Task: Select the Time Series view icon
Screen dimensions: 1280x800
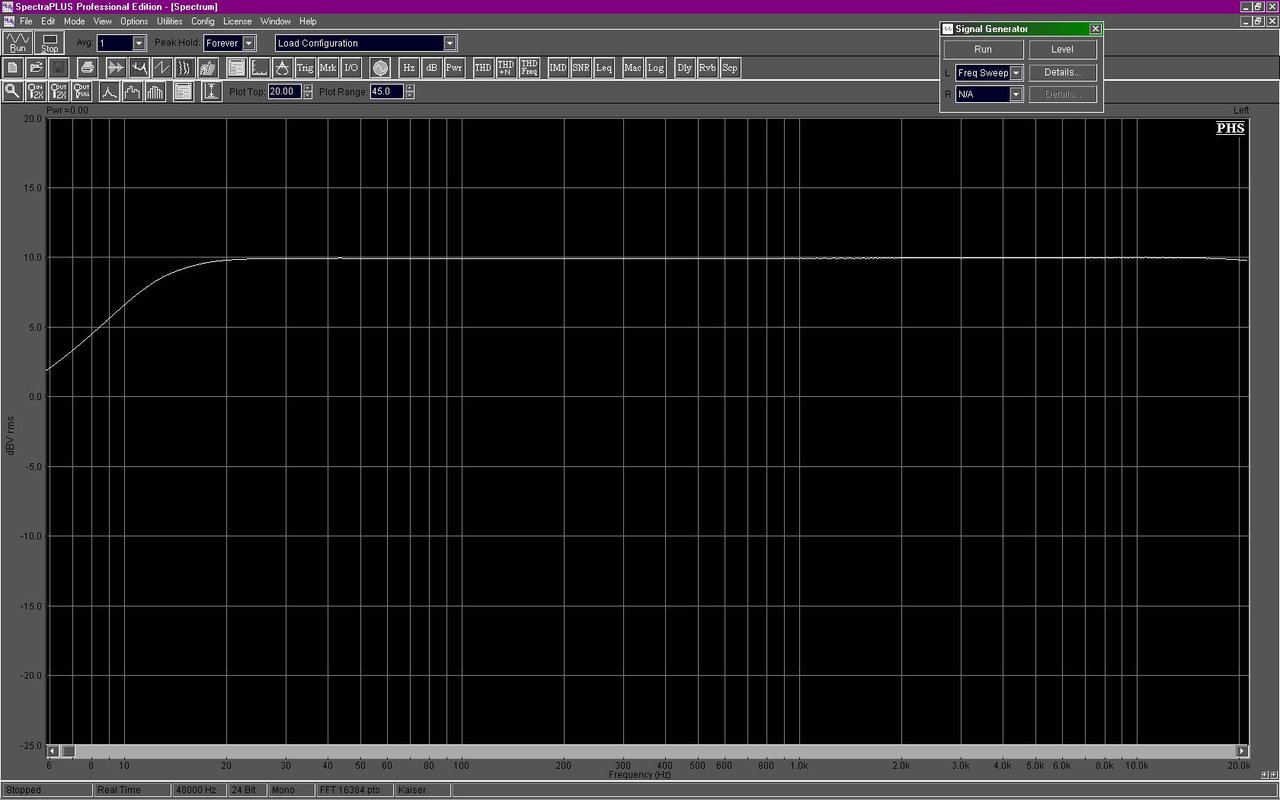Action: pos(115,68)
